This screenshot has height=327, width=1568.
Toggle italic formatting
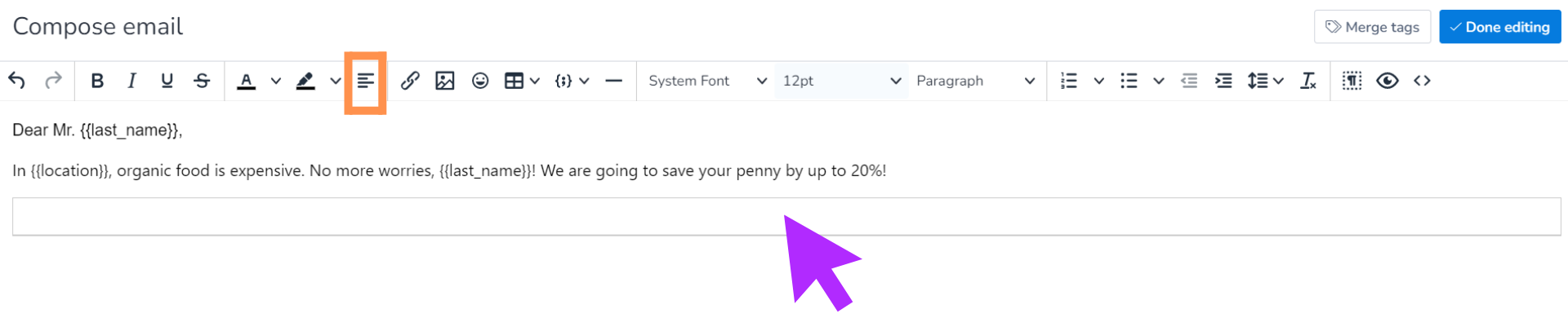131,81
